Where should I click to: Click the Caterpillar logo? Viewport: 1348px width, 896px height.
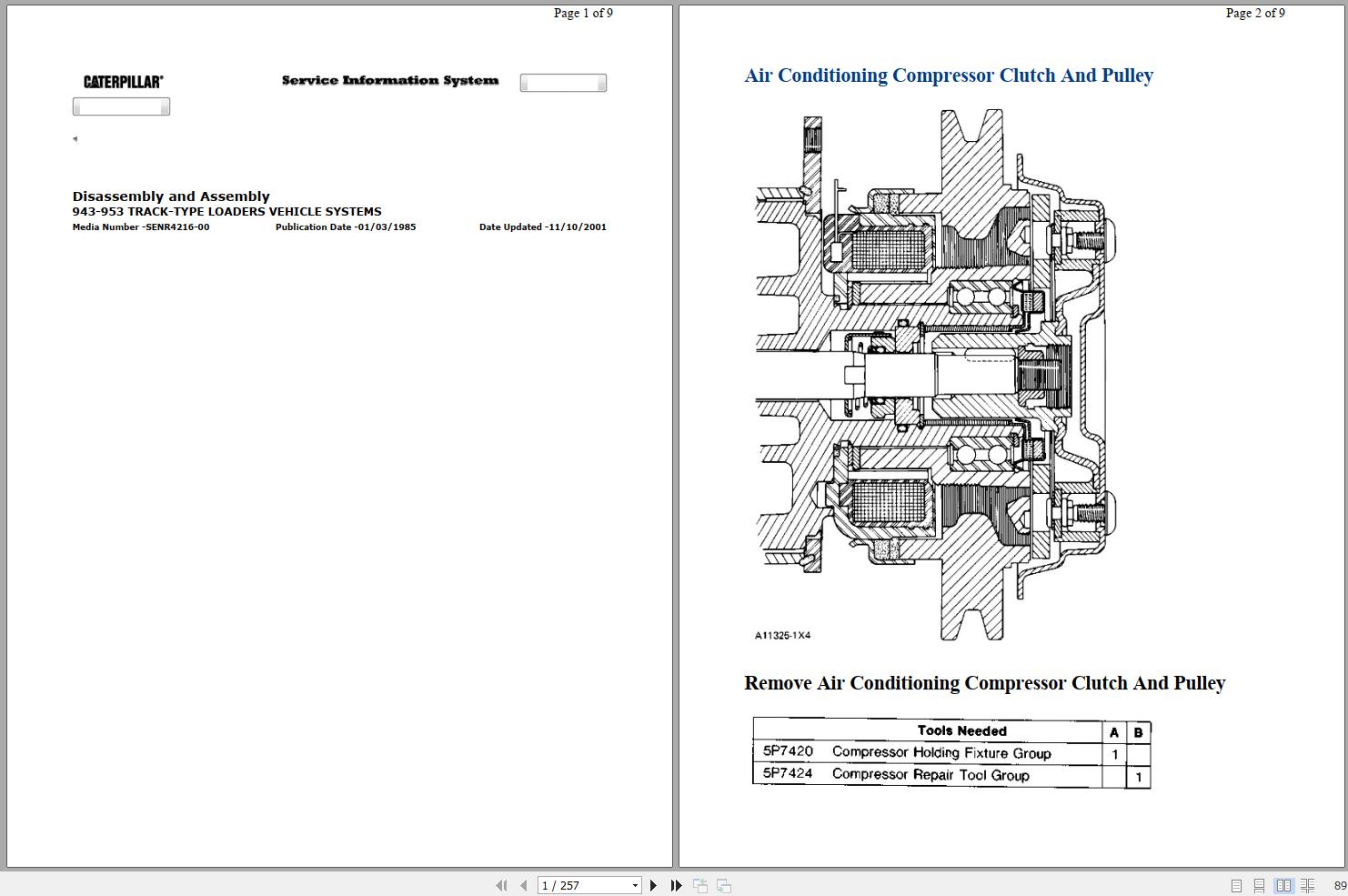tap(124, 82)
